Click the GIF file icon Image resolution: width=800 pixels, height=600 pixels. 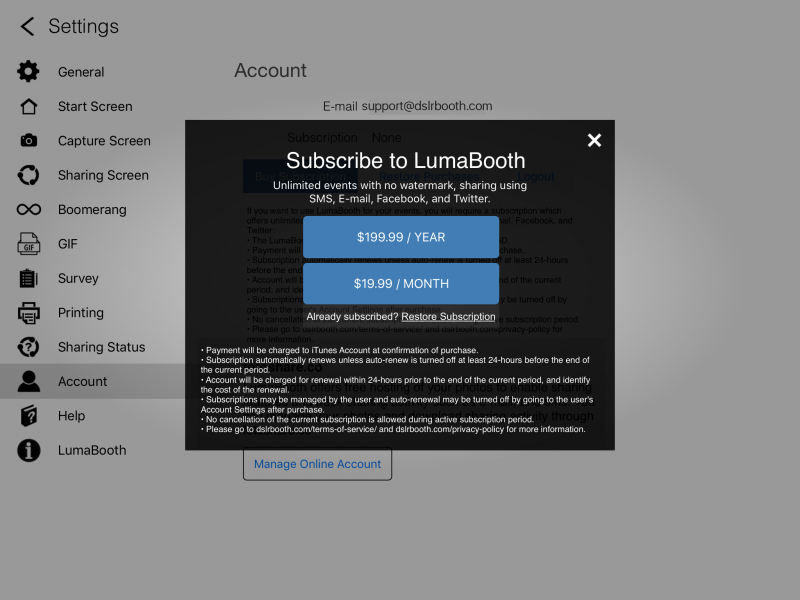coord(29,244)
